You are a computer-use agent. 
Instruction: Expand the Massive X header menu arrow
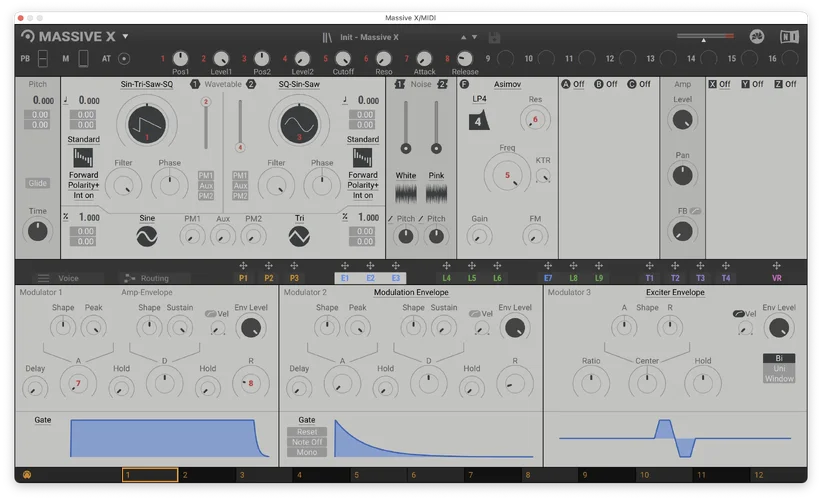(x=125, y=37)
